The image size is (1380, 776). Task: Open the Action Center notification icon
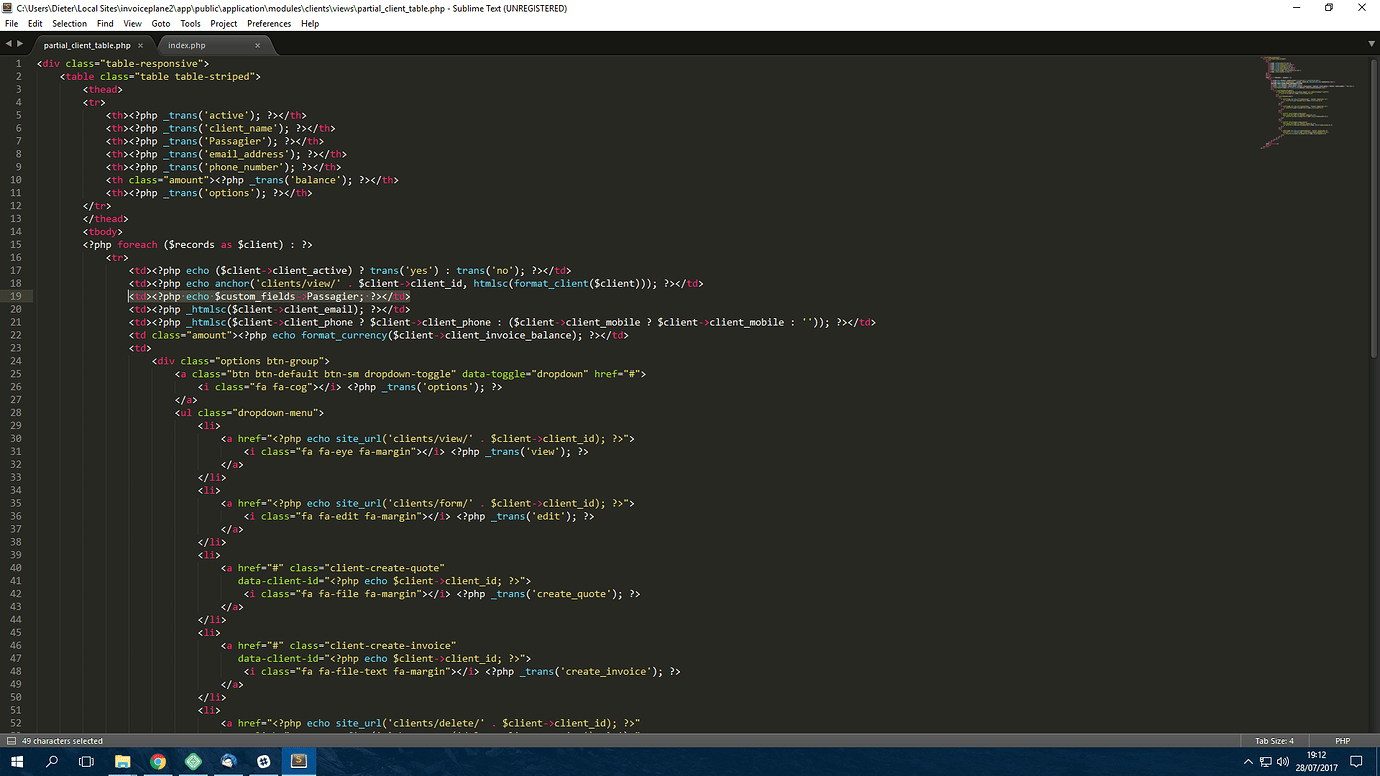(x=1356, y=762)
